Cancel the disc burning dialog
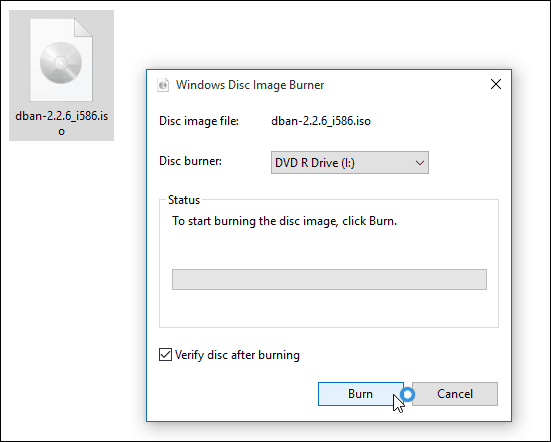 tap(455, 394)
